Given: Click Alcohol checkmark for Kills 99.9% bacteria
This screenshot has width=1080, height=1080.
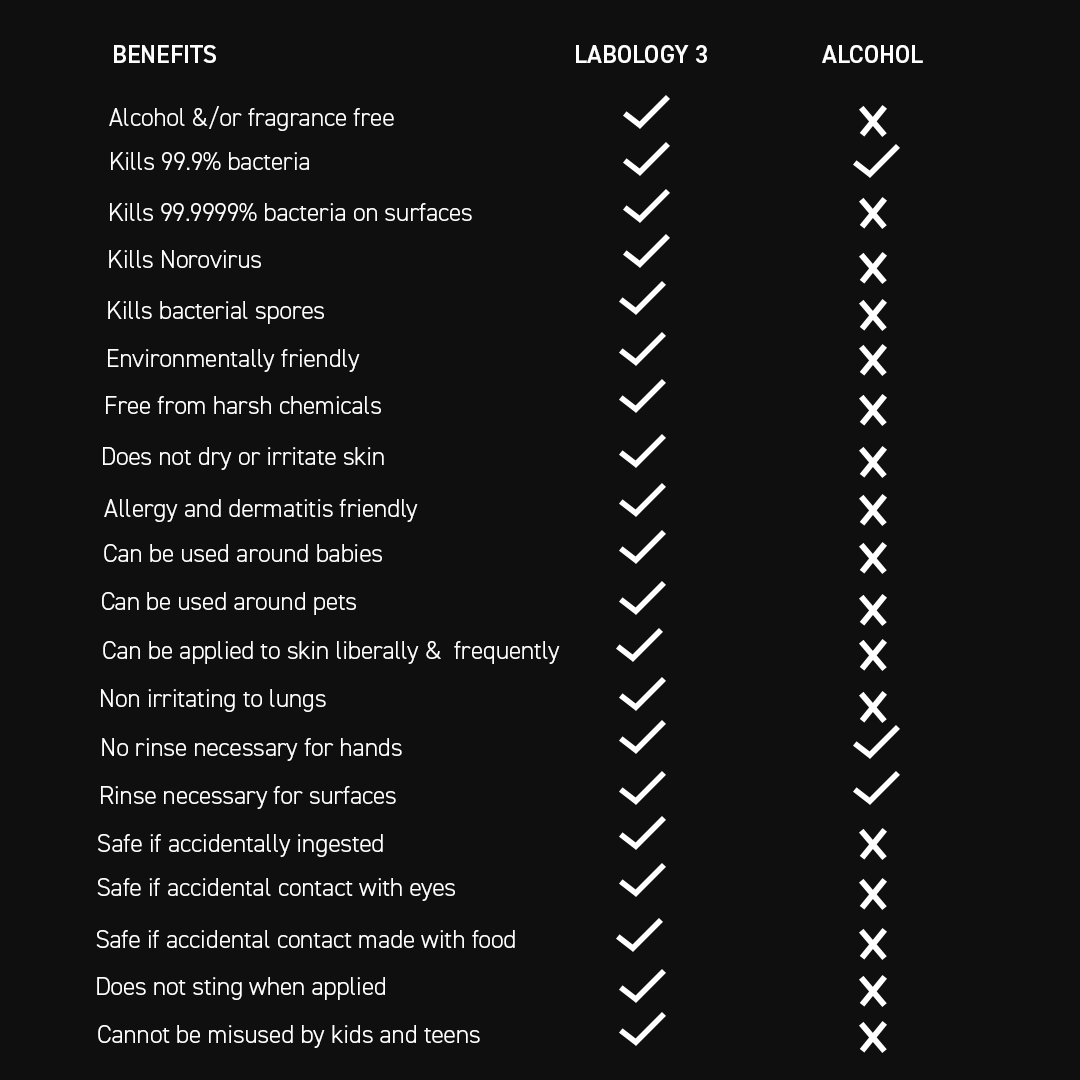Looking at the screenshot, I should (x=876, y=162).
